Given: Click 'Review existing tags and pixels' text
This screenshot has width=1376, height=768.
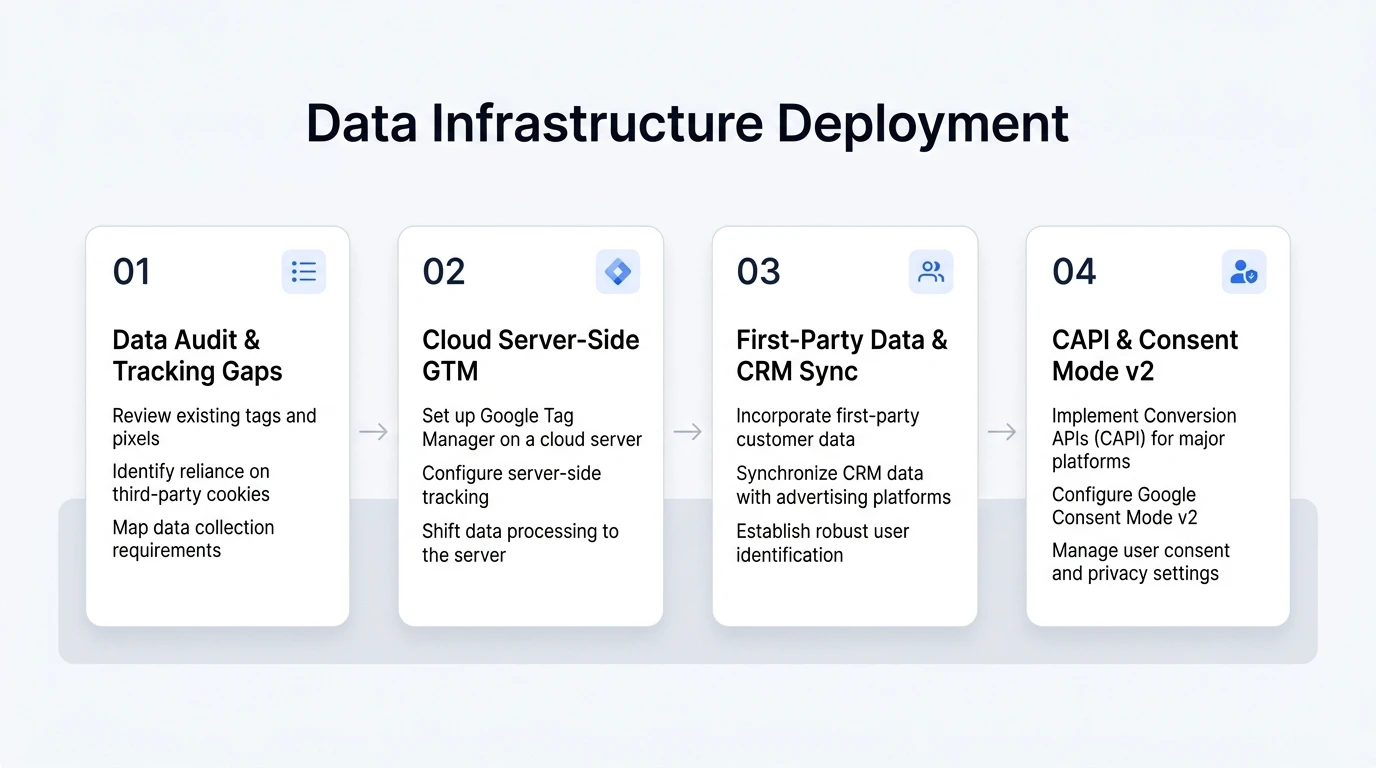Looking at the screenshot, I should tap(214, 427).
